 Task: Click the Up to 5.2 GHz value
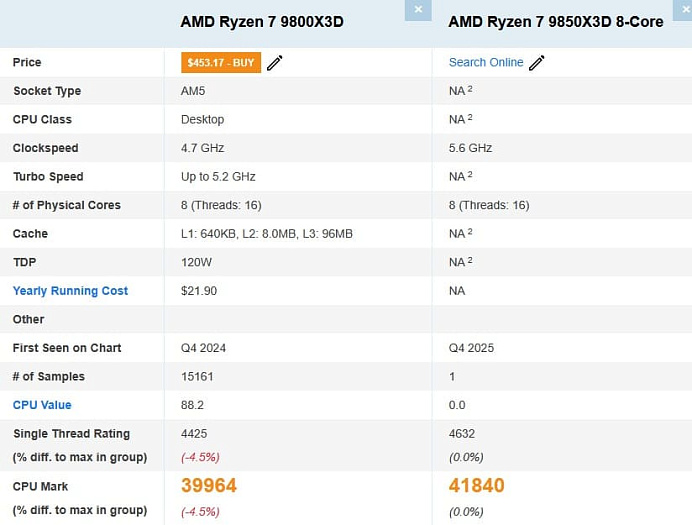(x=218, y=176)
